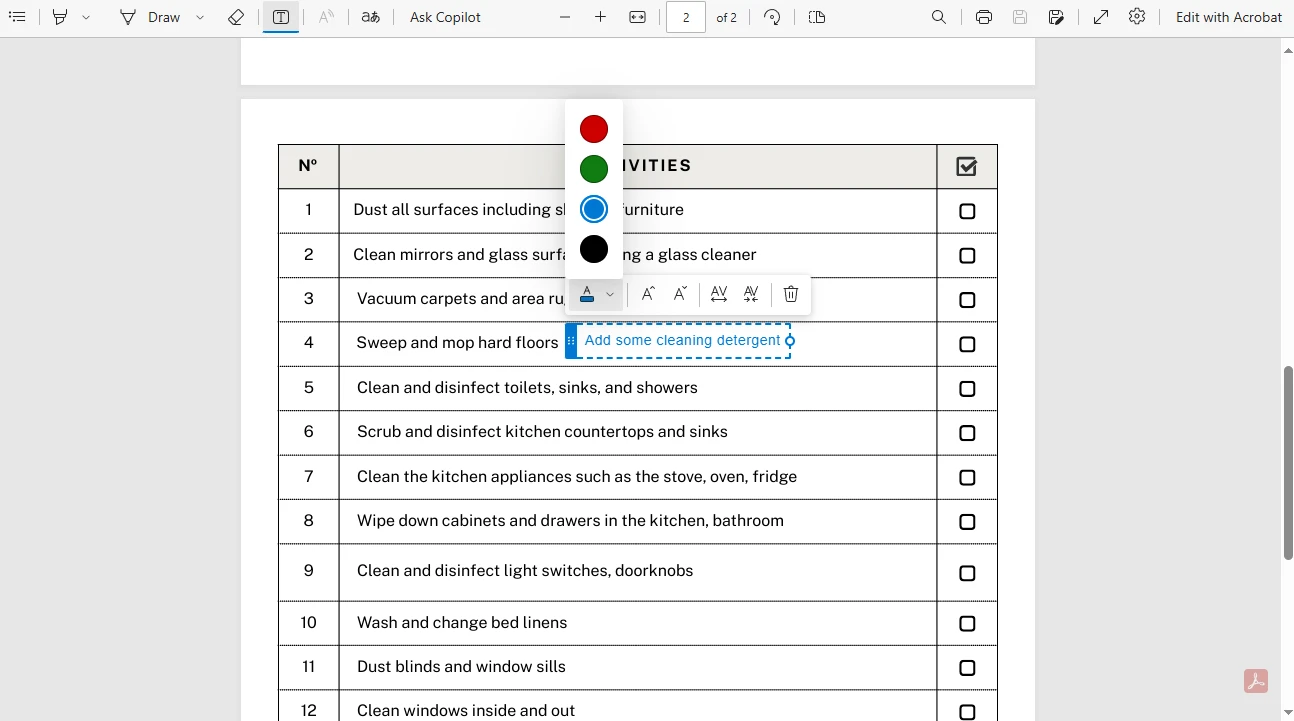This screenshot has width=1294, height=721.
Task: Decrease font size of the text box
Action: coord(680,294)
